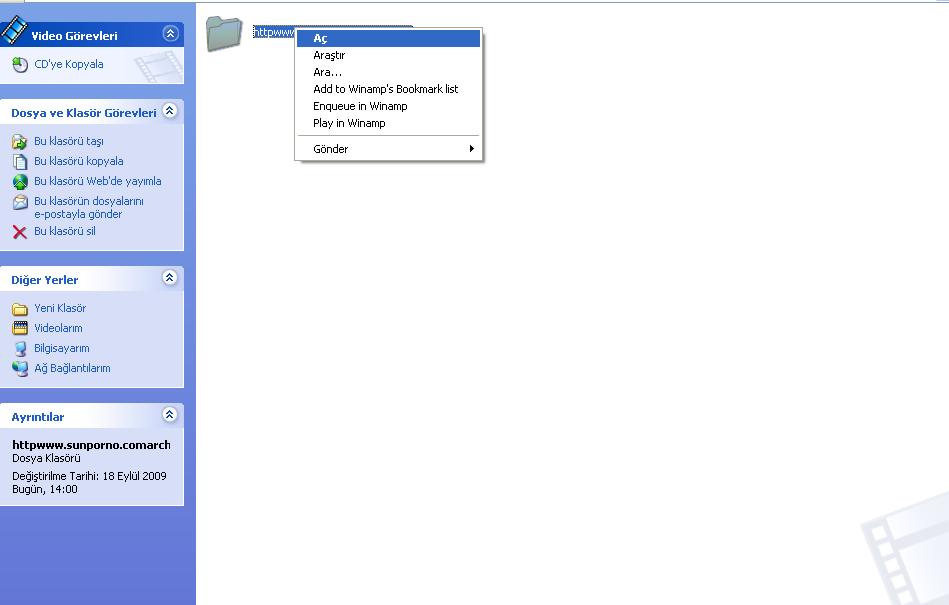Go to Yeni Klasör in Diğer Yerler

[60, 308]
